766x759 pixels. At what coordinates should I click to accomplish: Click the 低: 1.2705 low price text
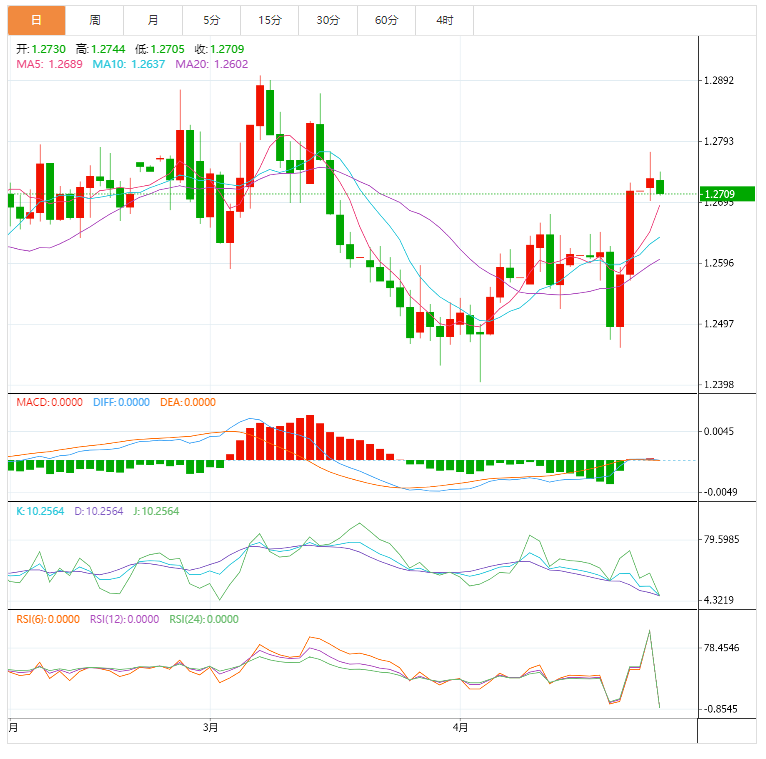click(160, 49)
